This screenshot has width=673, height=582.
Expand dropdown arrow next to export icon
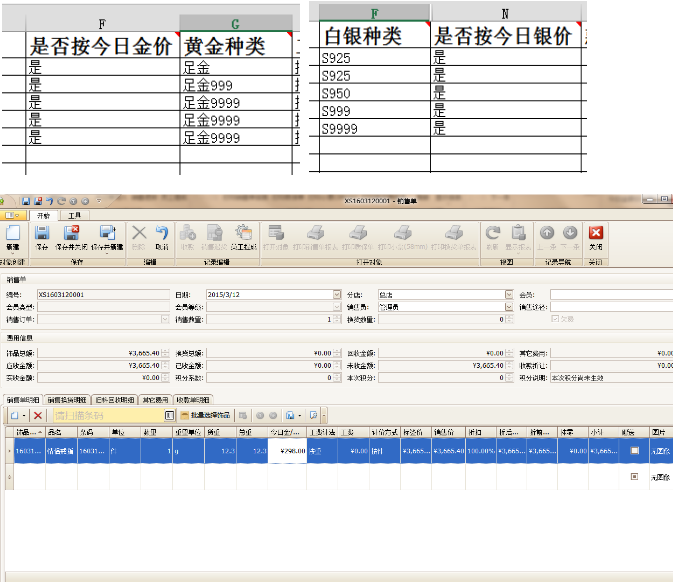coord(300,415)
